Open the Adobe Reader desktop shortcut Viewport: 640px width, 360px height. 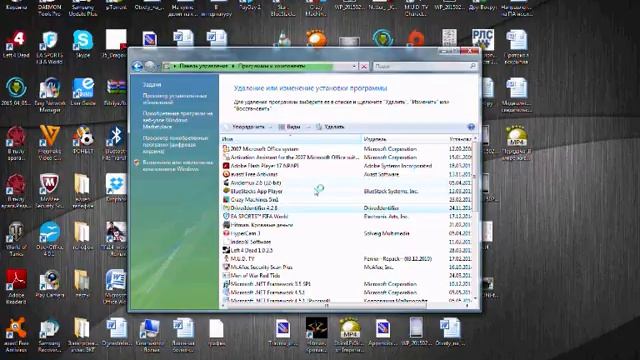pyautogui.click(x=16, y=287)
